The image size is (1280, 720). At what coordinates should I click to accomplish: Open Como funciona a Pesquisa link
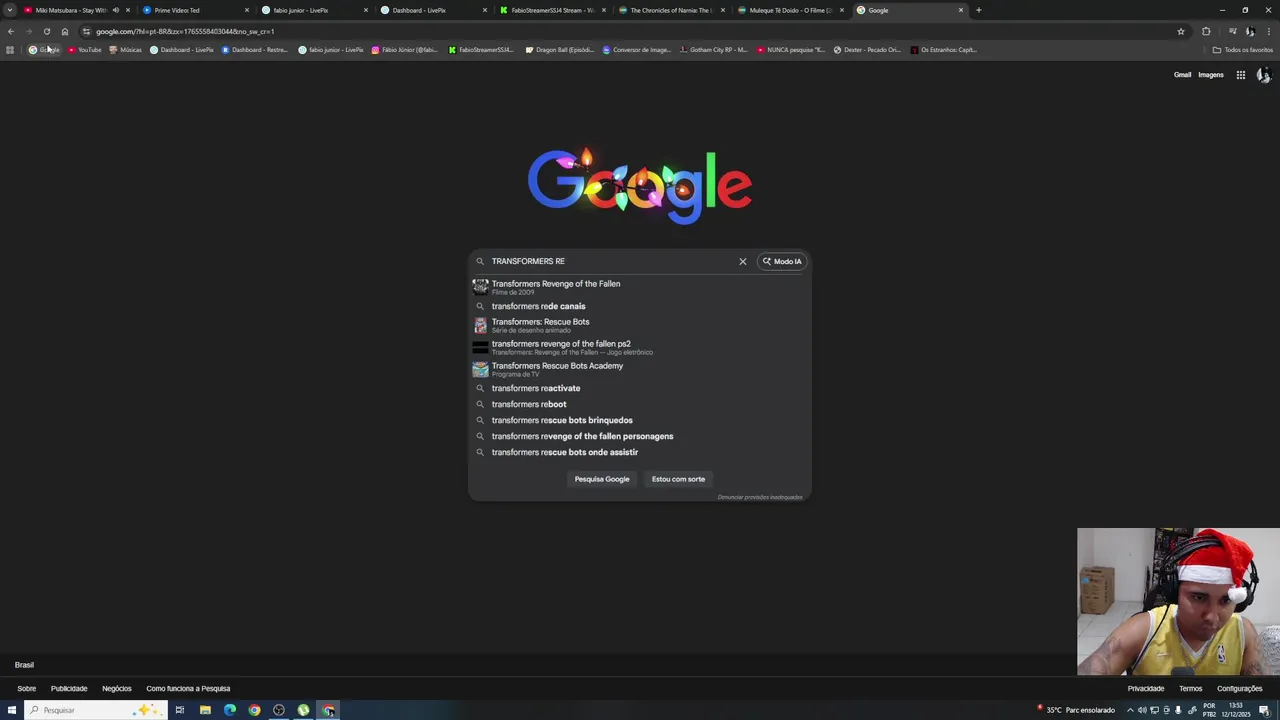click(x=188, y=688)
